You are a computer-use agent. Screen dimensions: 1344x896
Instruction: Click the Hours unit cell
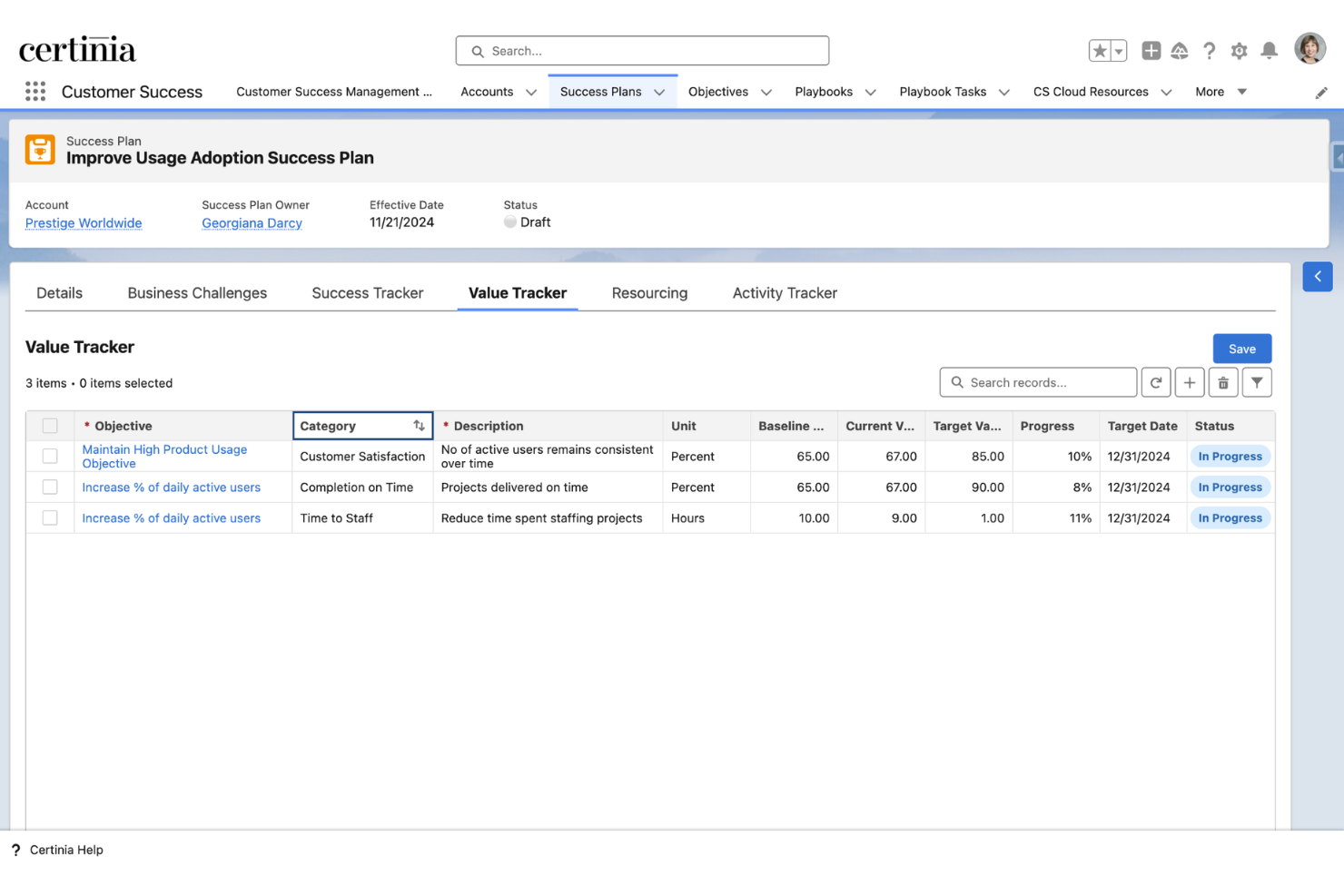pos(707,518)
